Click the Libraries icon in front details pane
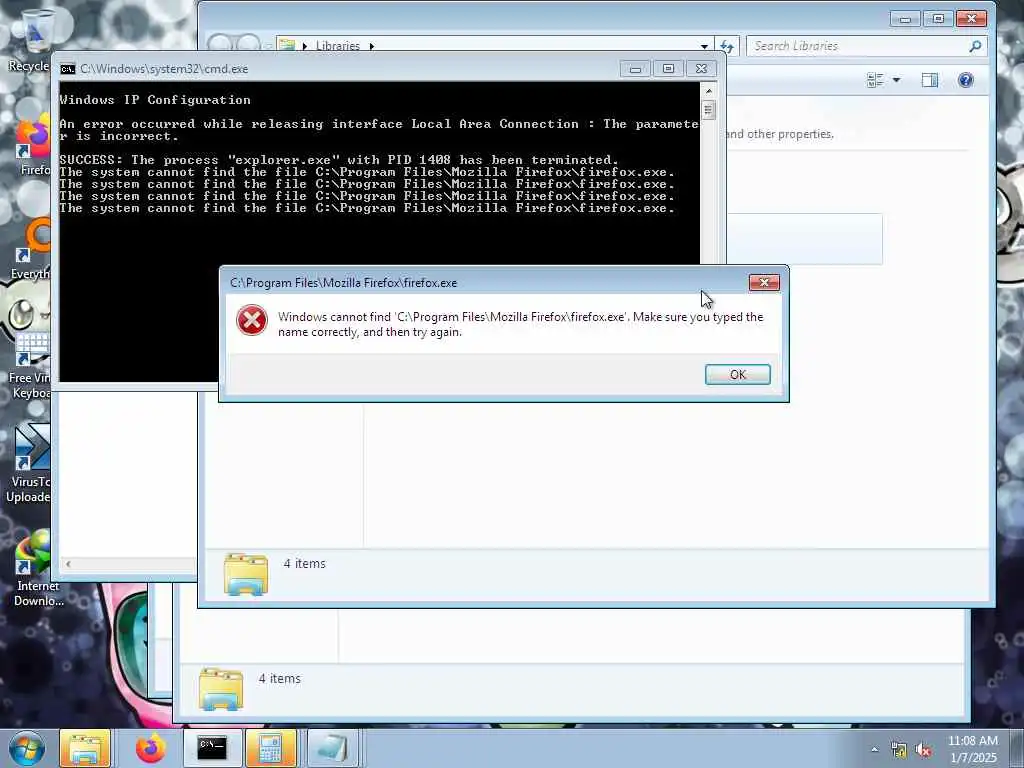1024x768 pixels. [246, 574]
